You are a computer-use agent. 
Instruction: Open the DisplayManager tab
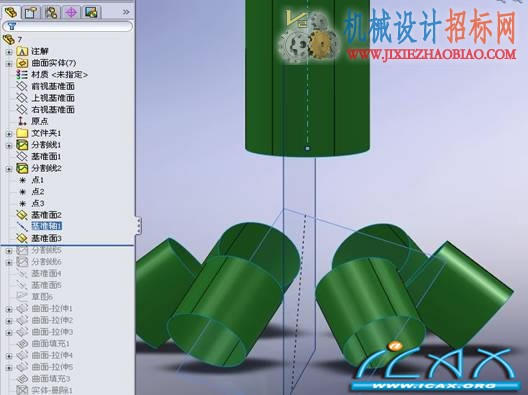(x=91, y=12)
